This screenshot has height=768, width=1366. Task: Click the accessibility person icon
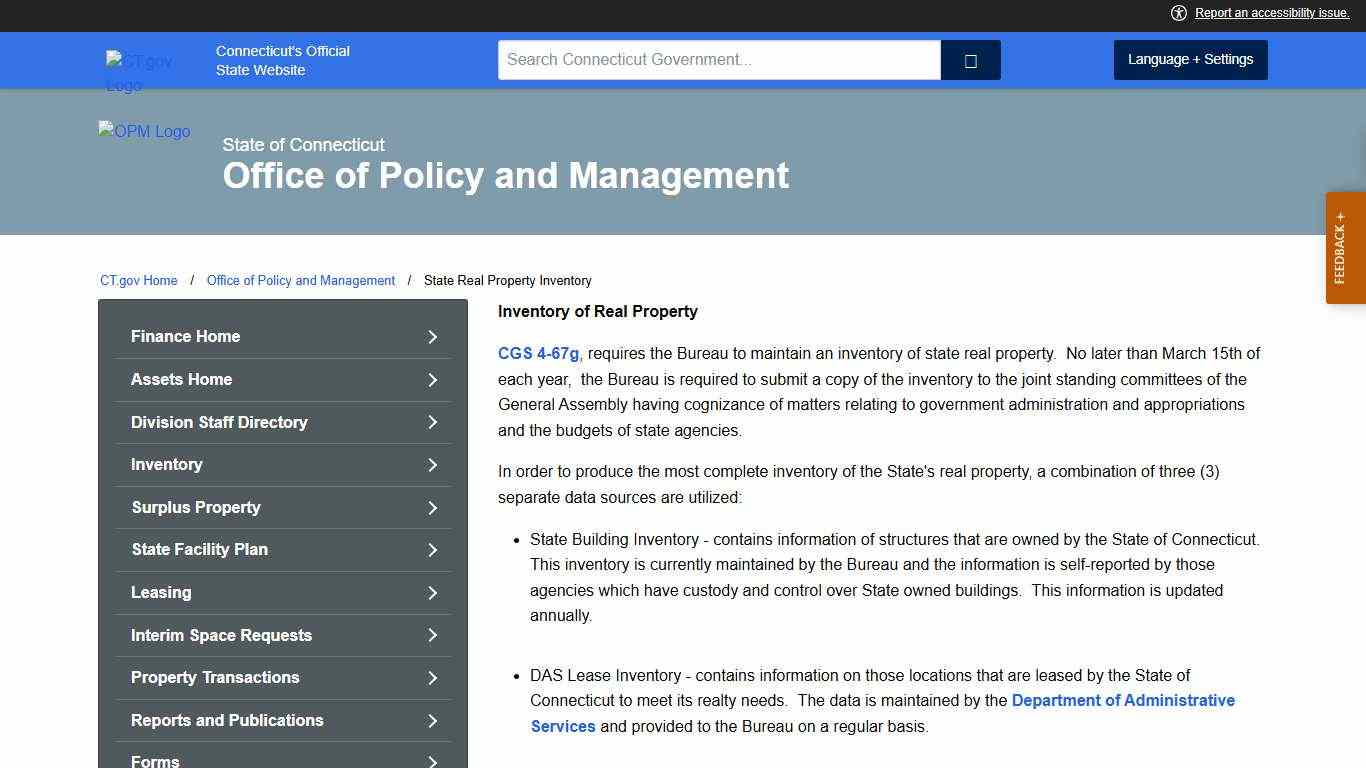click(x=1178, y=13)
